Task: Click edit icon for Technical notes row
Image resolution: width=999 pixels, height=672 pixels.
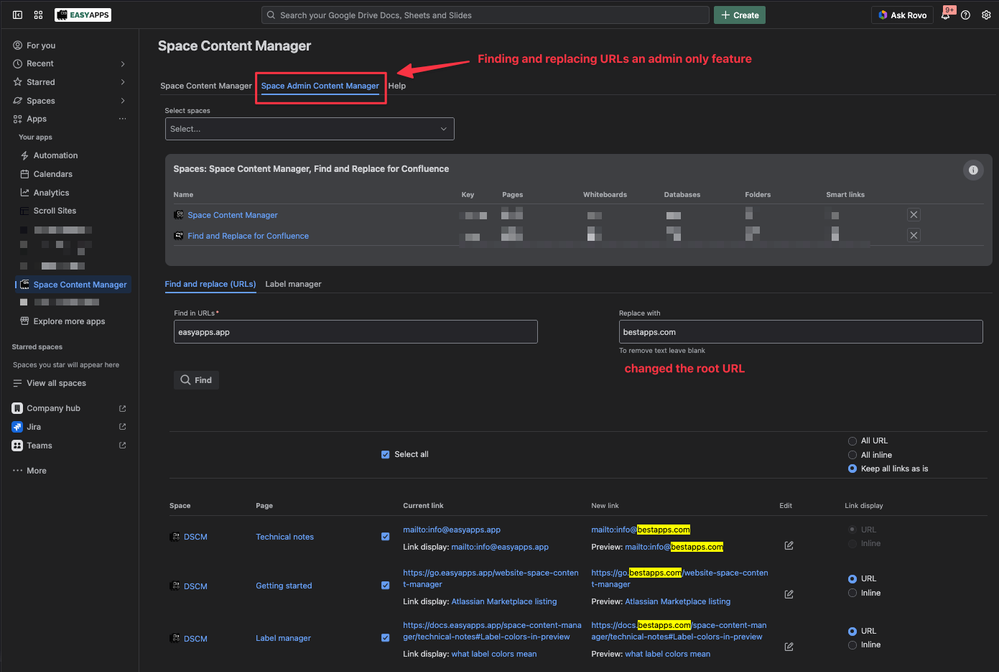Action: (x=789, y=545)
